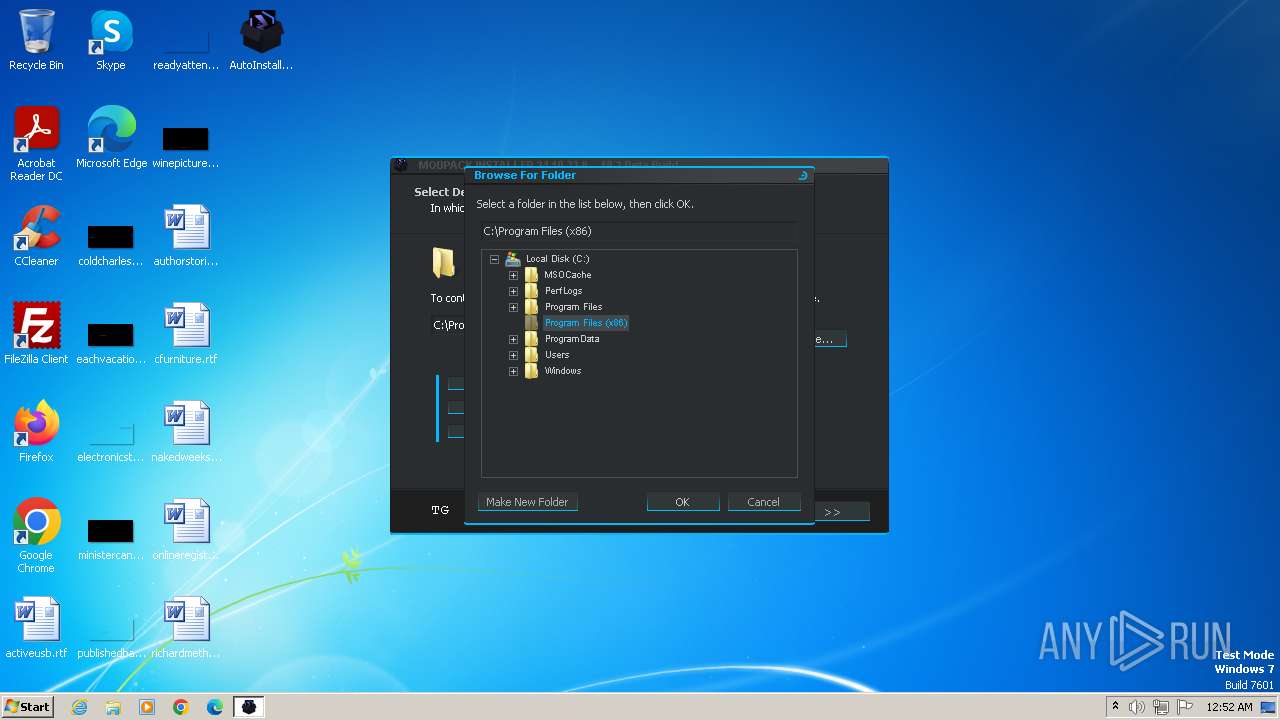Open the network tray icon
This screenshot has height=720, width=1280.
pyautogui.click(x=1161, y=707)
